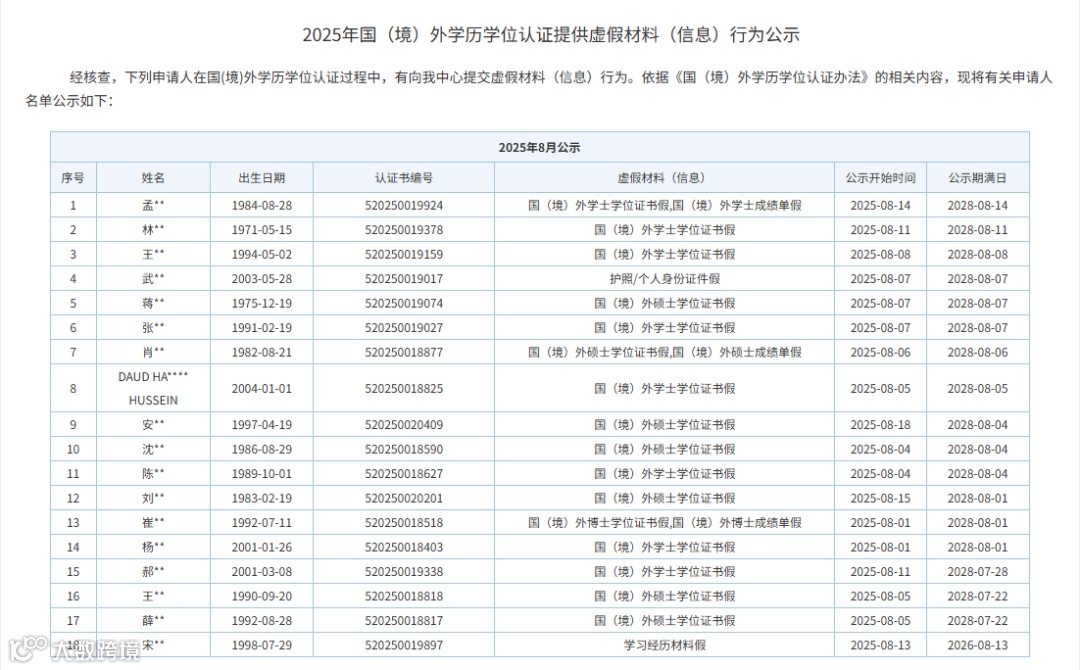Click the page title 2025年国（境）外学历学位认证提供虚假材料（信息）行为公示
1080x670 pixels.
551,34
